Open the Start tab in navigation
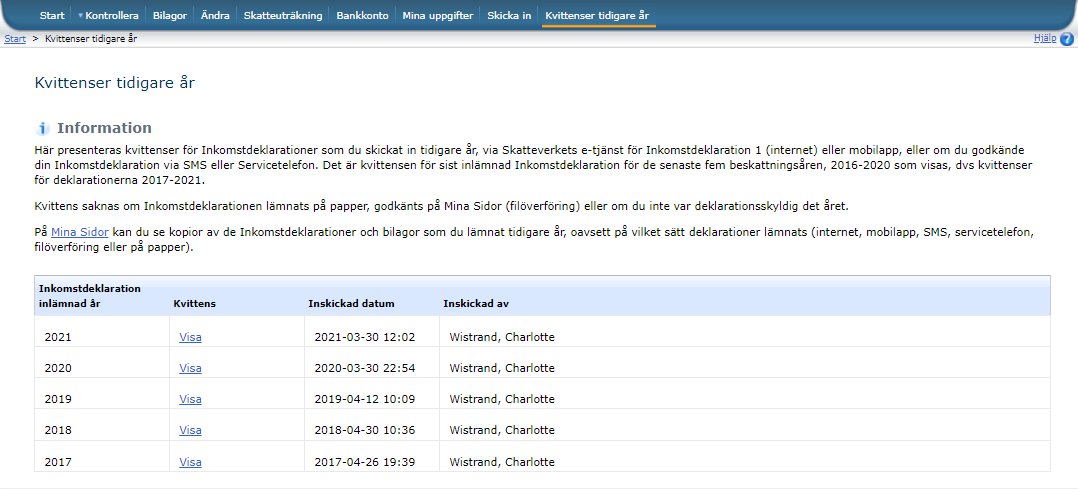Image resolution: width=1078 pixels, height=489 pixels. [52, 16]
